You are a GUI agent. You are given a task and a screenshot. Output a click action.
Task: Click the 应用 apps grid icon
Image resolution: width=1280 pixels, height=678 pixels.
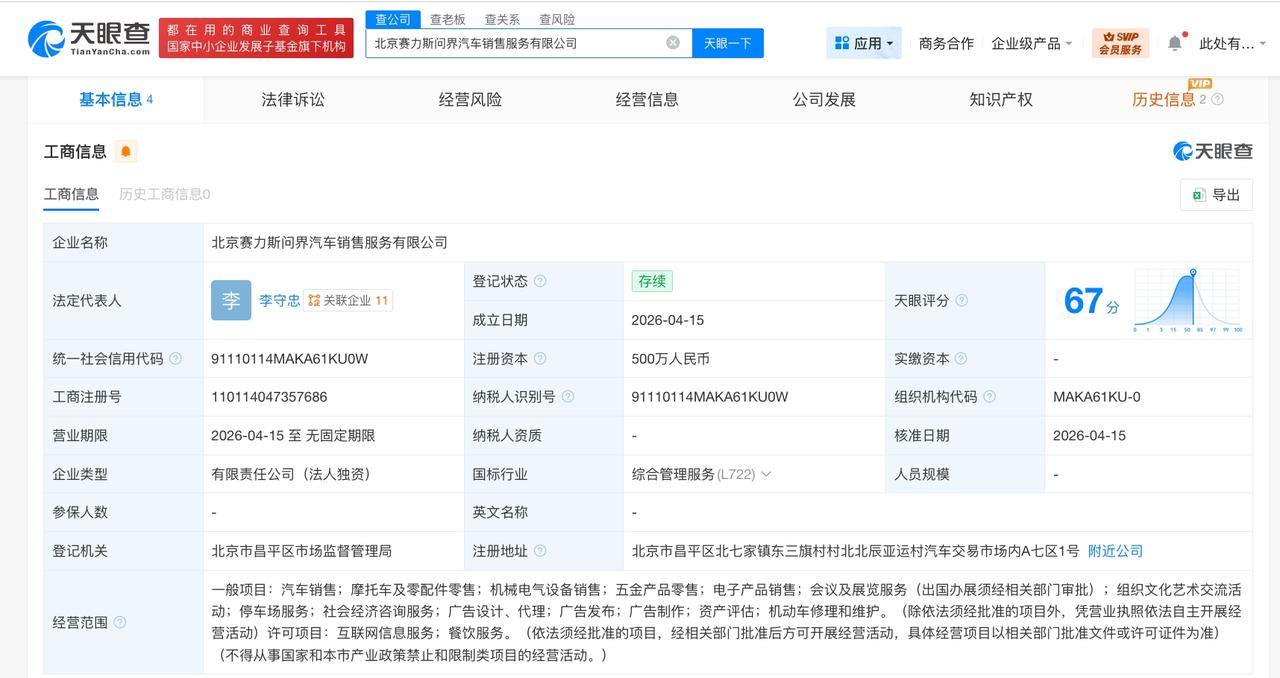point(841,42)
